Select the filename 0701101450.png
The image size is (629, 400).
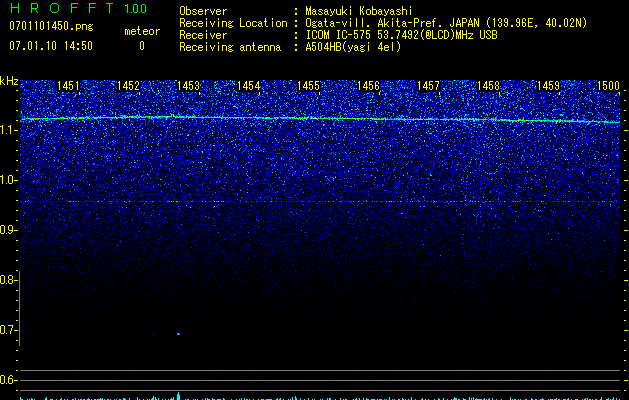[51, 26]
